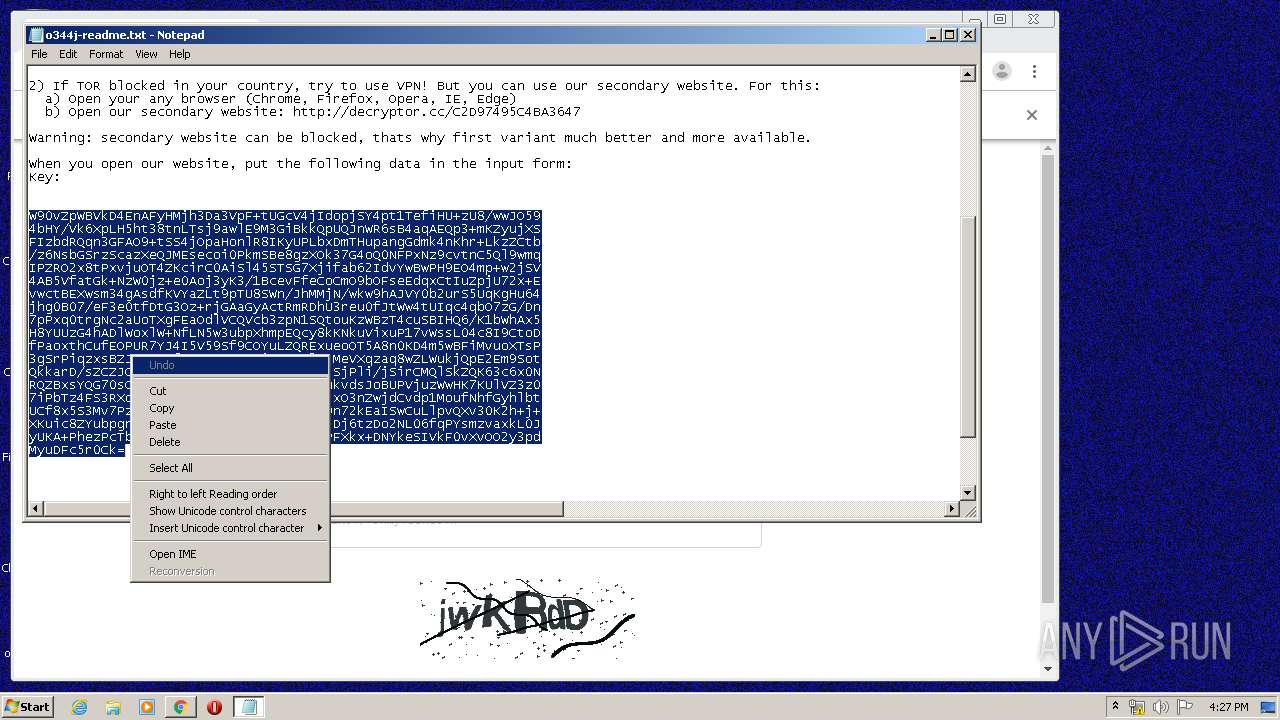Open the red Opera icon in taskbar

[x=214, y=707]
